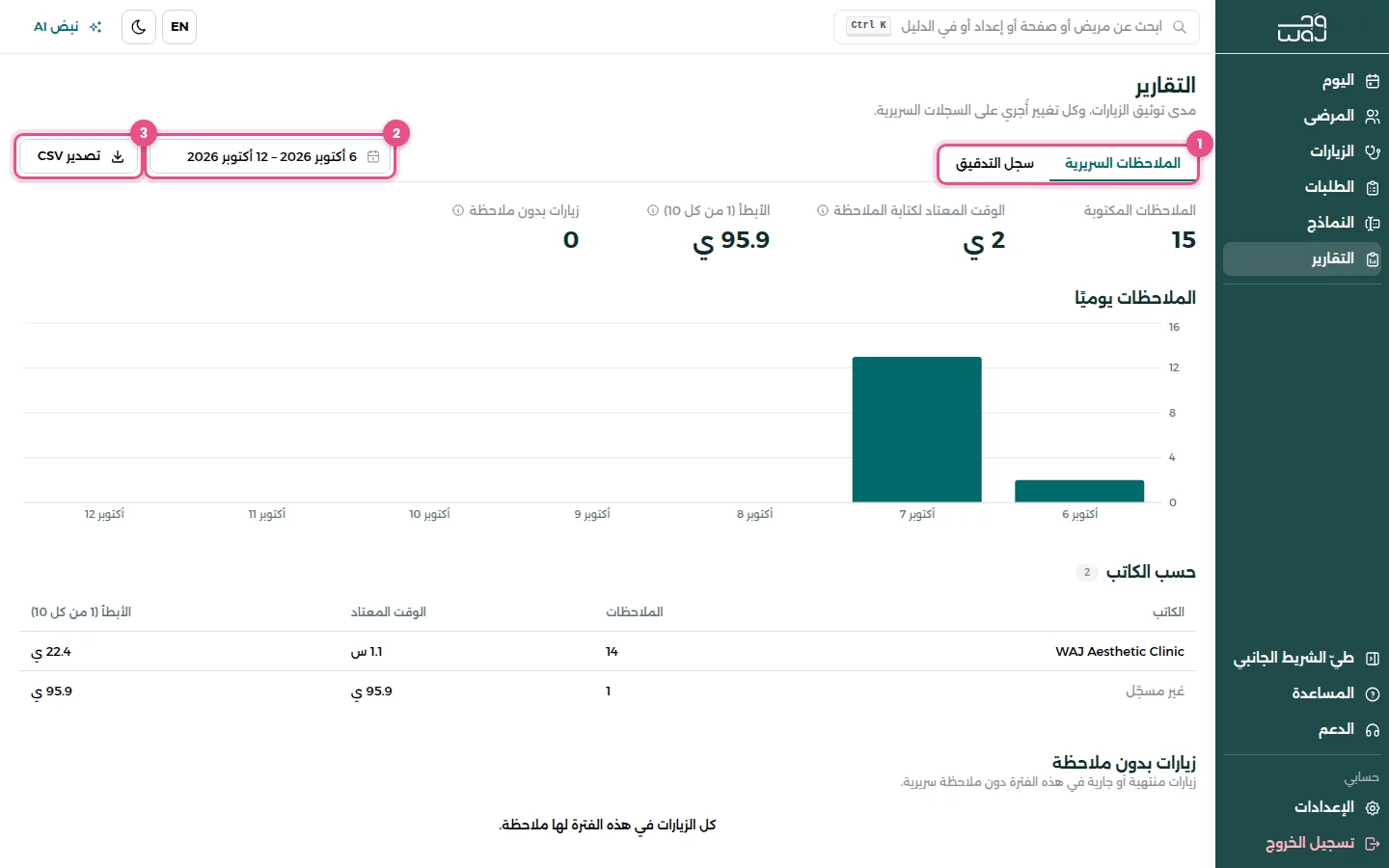Open النماذج in the sidebar

[x=1302, y=224]
